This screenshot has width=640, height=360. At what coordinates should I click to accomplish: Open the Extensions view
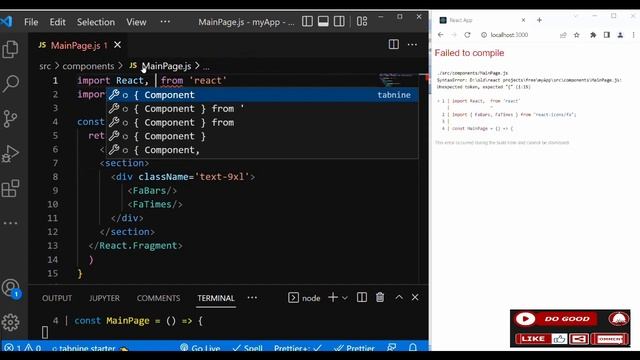pos(10,189)
